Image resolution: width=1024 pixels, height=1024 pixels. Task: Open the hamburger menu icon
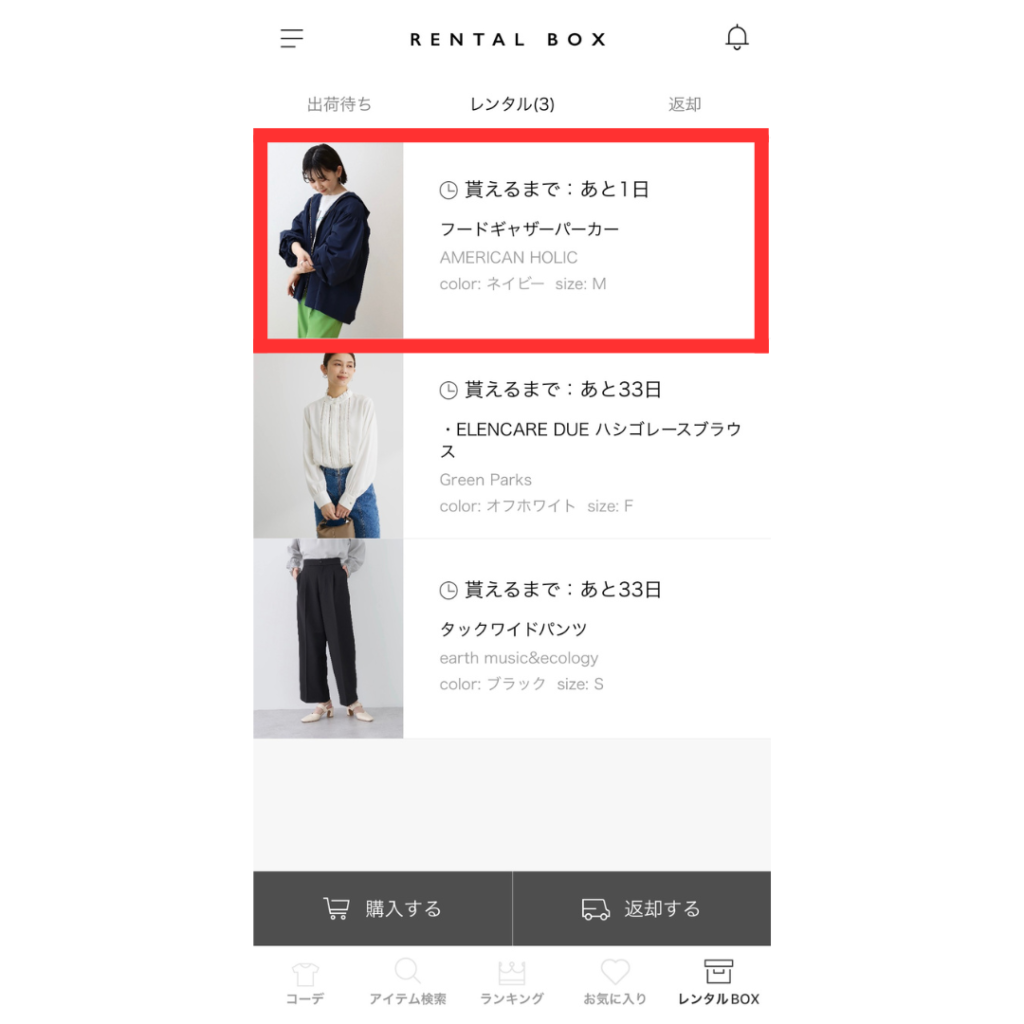(291, 39)
